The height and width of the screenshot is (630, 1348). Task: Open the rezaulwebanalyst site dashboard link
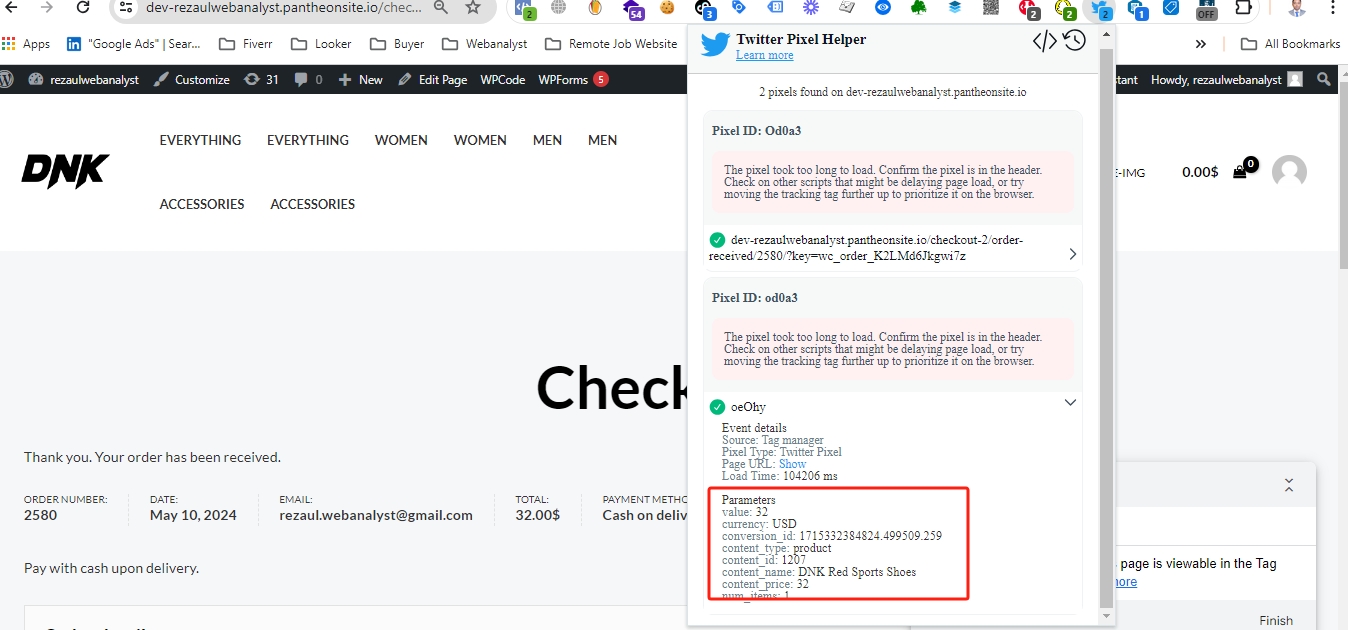click(x=85, y=79)
